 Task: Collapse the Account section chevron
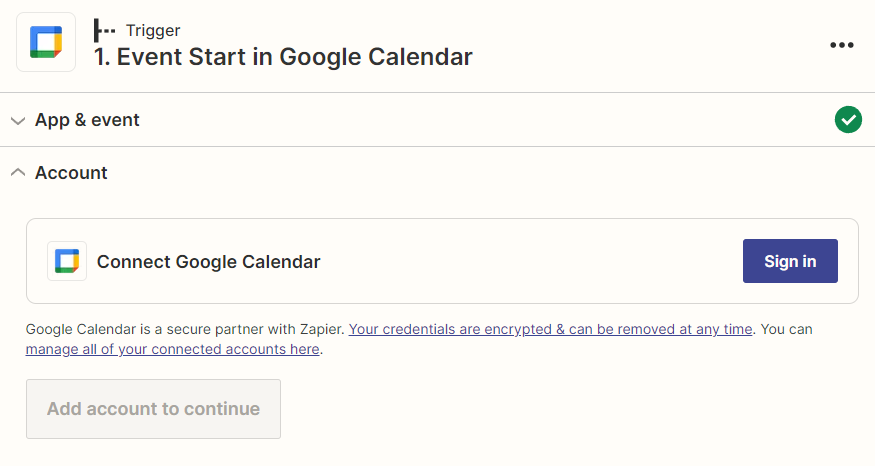pyautogui.click(x=17, y=173)
